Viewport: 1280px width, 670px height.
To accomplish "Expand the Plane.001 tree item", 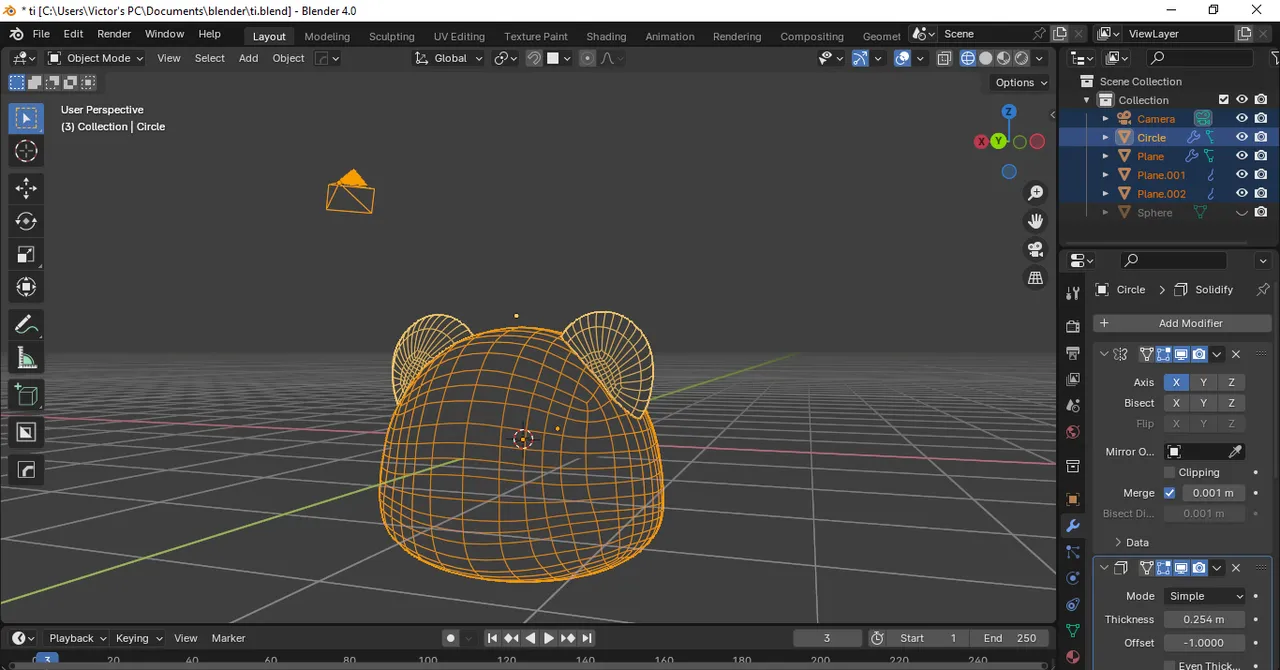I will pos(1105,175).
